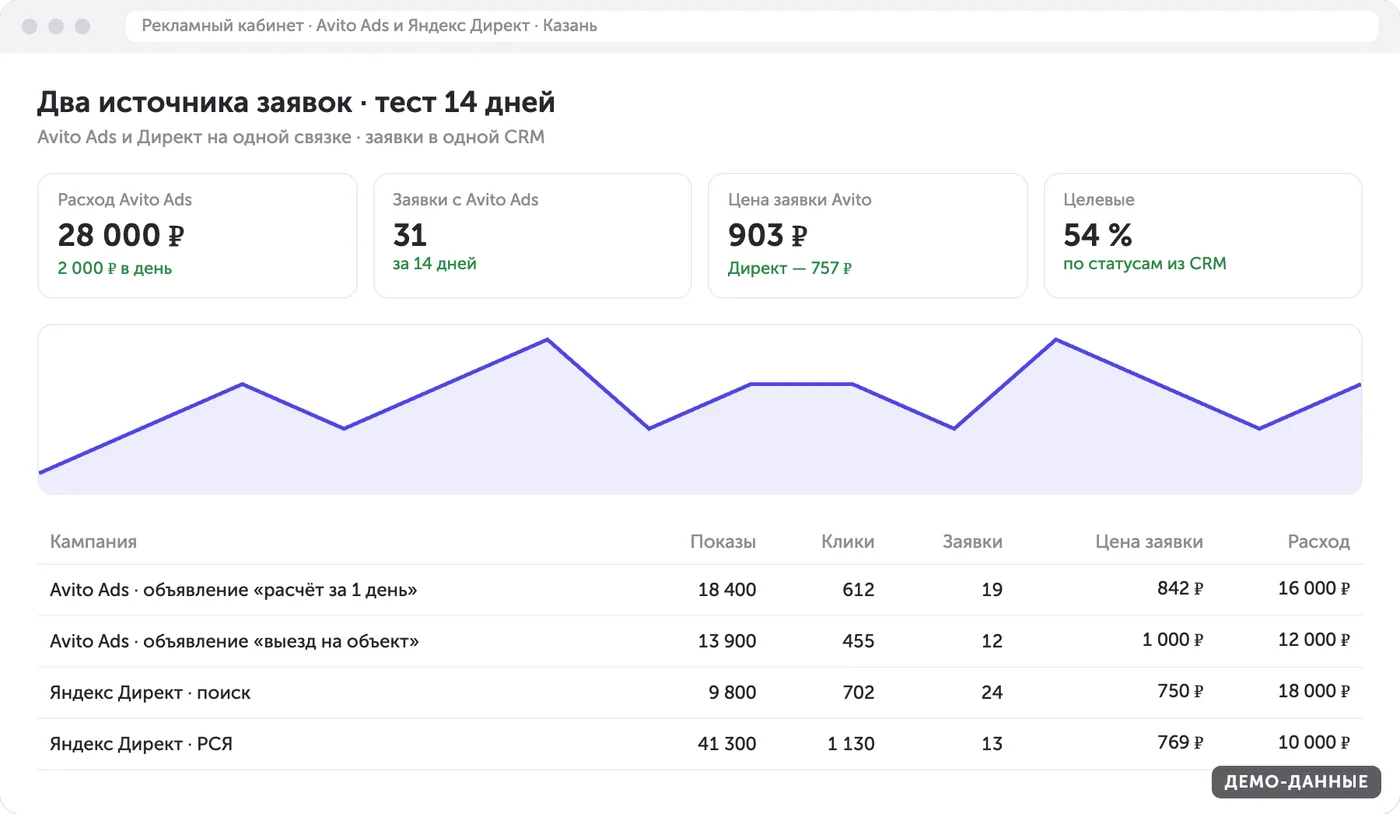This screenshot has height=814, width=1400.
Task: Sort table by Заявки column header
Action: click(x=972, y=542)
